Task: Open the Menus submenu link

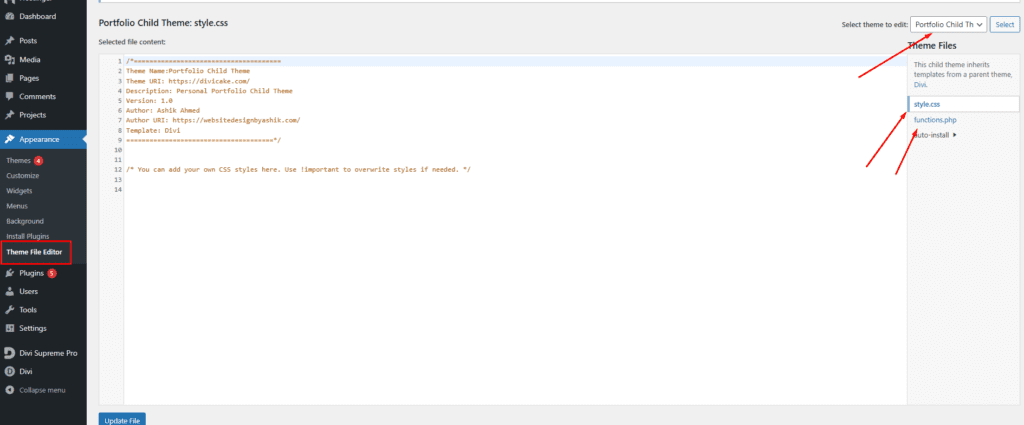Action: click(x=17, y=206)
